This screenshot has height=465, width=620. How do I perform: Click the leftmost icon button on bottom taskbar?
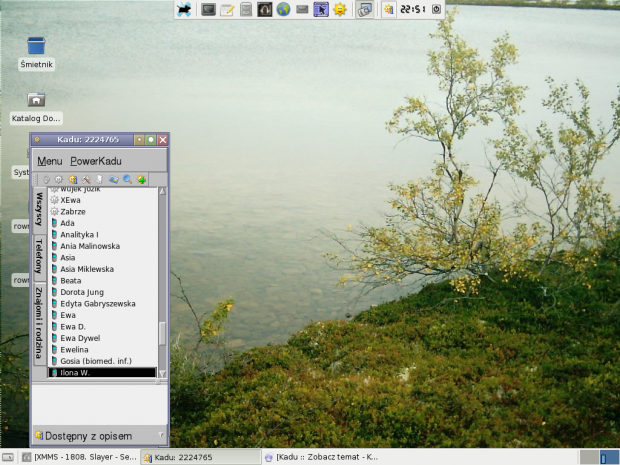[x=8, y=457]
